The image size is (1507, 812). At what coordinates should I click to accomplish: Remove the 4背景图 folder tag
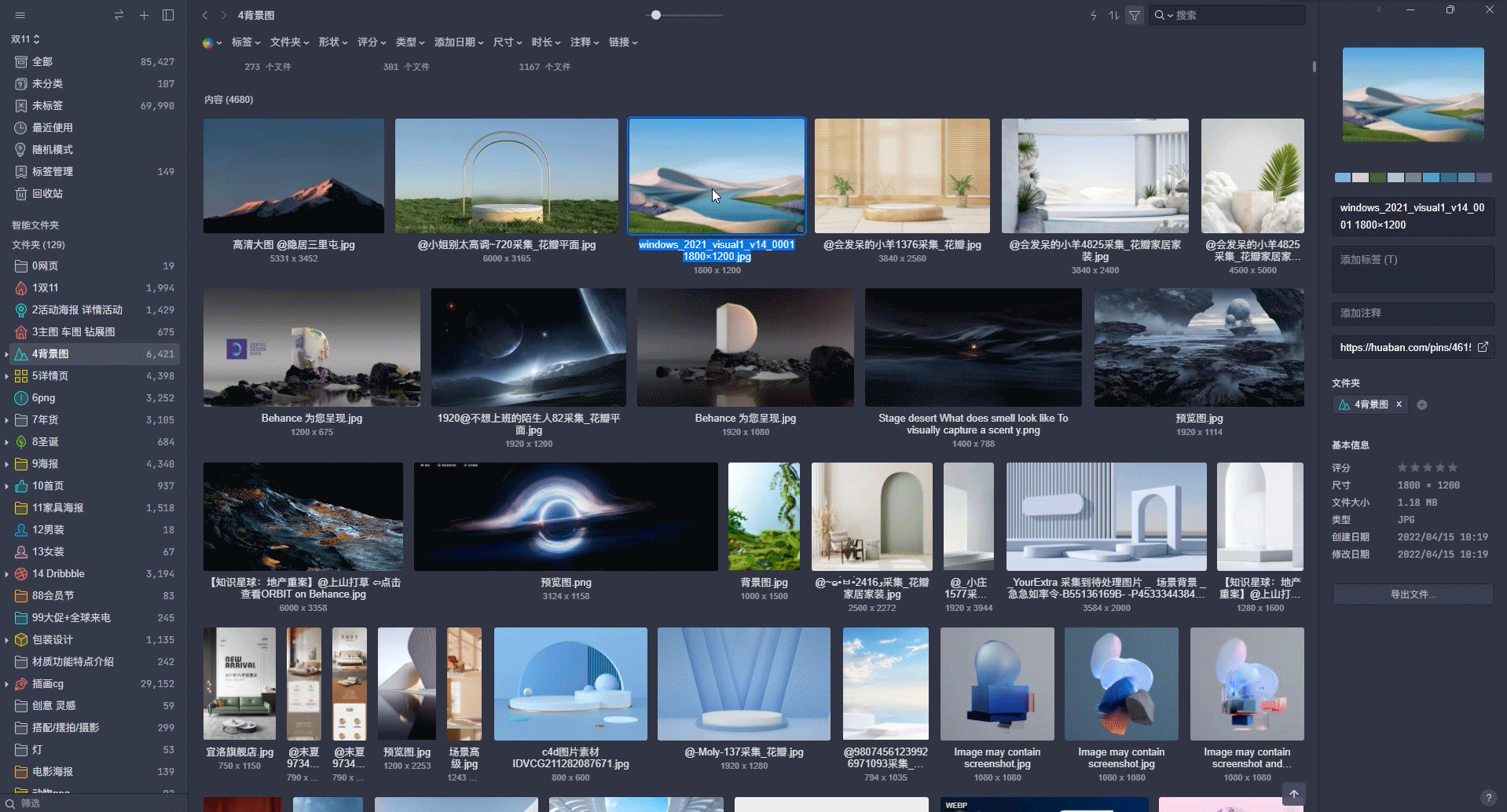click(x=1399, y=404)
